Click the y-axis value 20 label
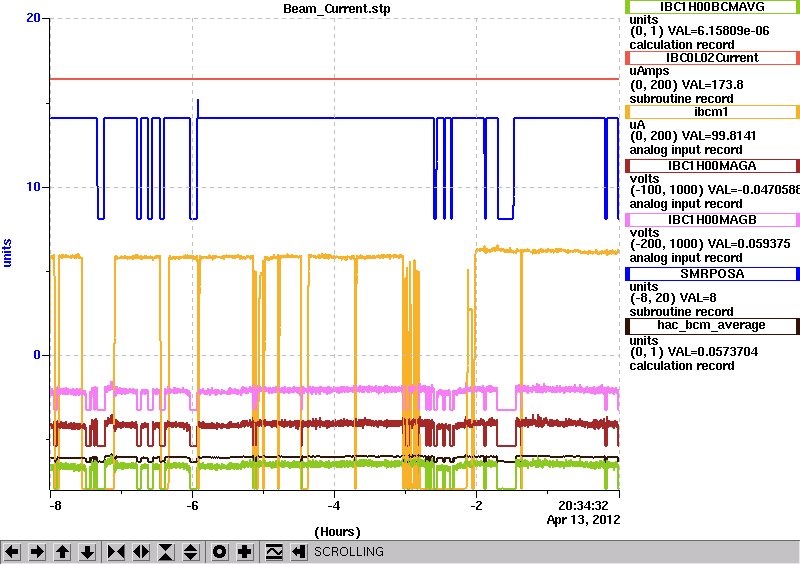Screen dimensions: 800x564 (x=33, y=18)
